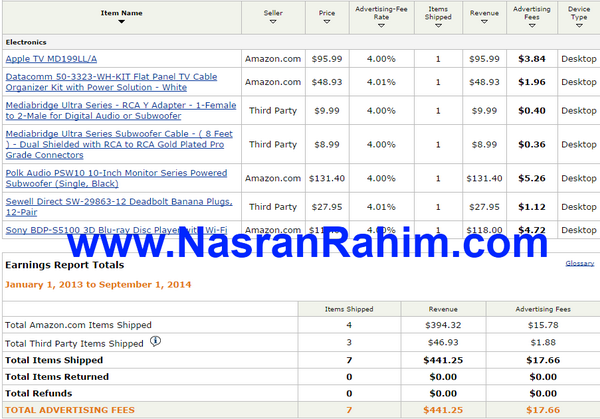Select Third Party seller in Sewell Direct row
The height and width of the screenshot is (419, 600).
[x=273, y=207]
